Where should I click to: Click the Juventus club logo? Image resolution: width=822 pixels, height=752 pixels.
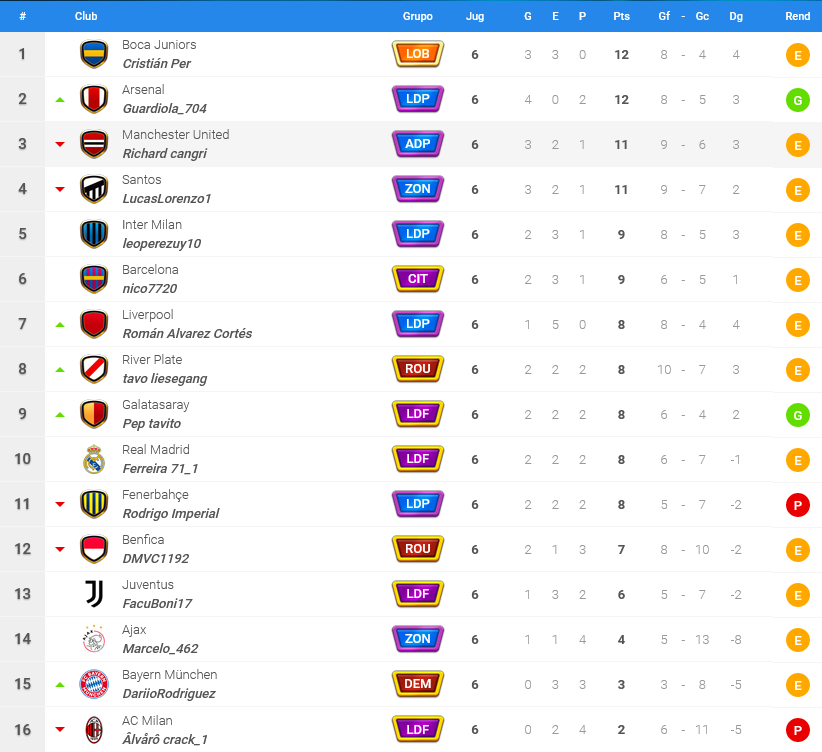(x=94, y=594)
